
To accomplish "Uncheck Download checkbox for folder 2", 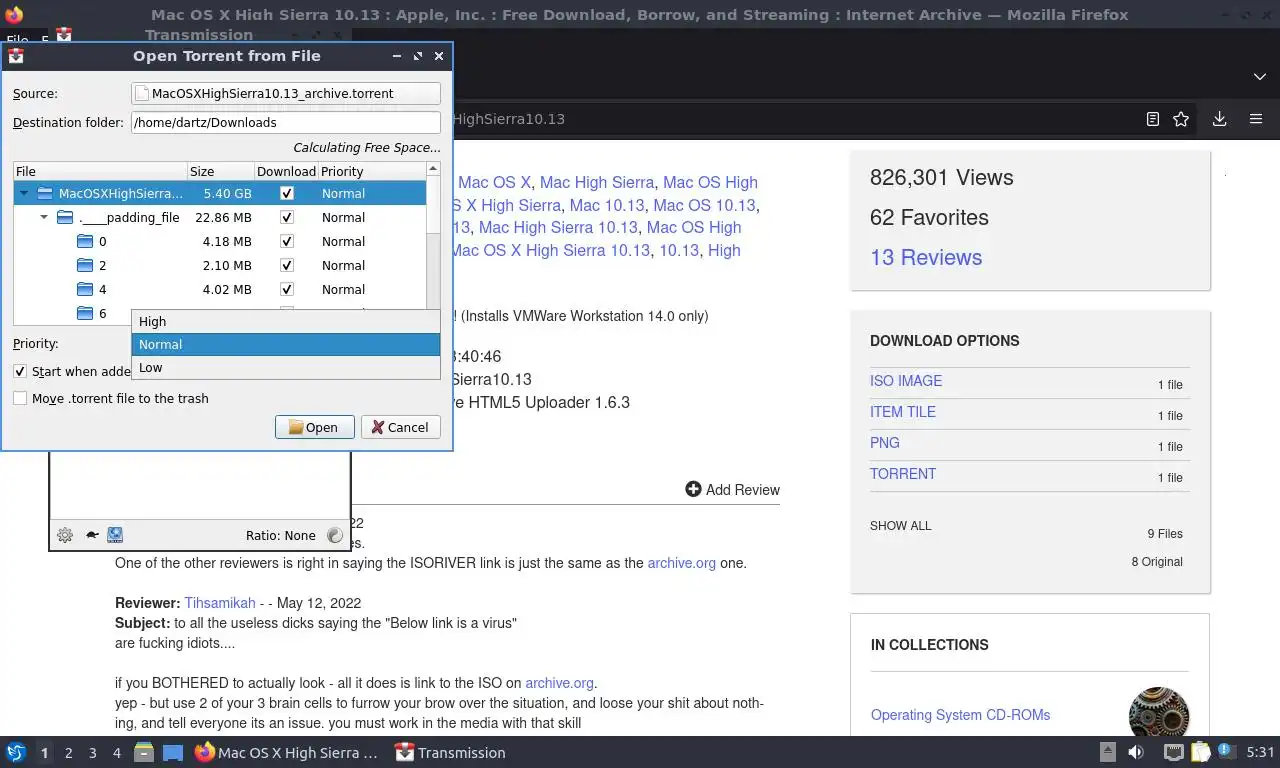I will (287, 265).
